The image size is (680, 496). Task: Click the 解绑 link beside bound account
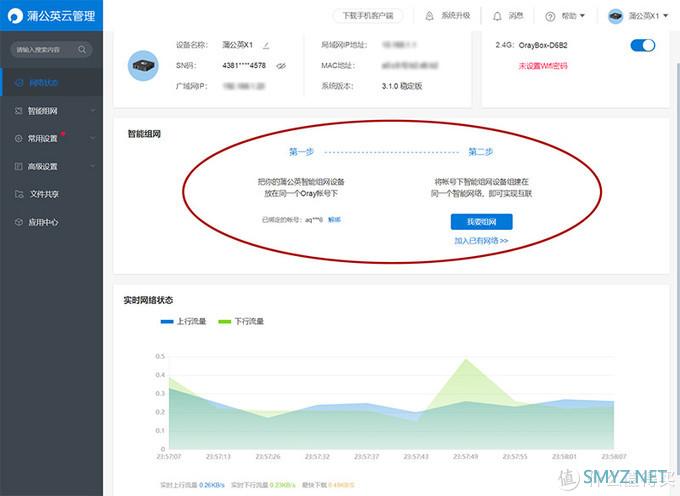(x=334, y=220)
